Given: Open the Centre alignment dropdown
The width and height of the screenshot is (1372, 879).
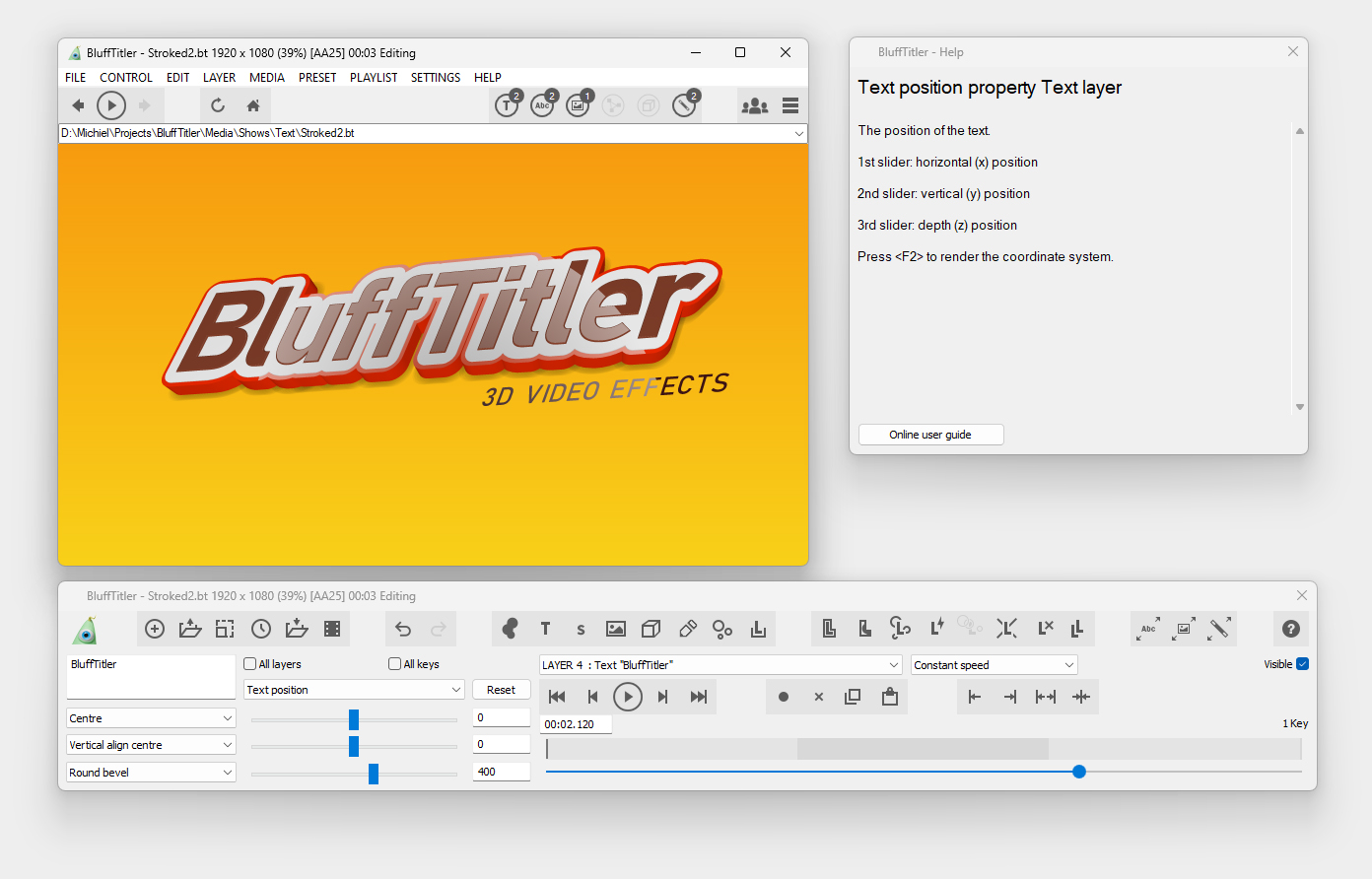Looking at the screenshot, I should tap(151, 718).
